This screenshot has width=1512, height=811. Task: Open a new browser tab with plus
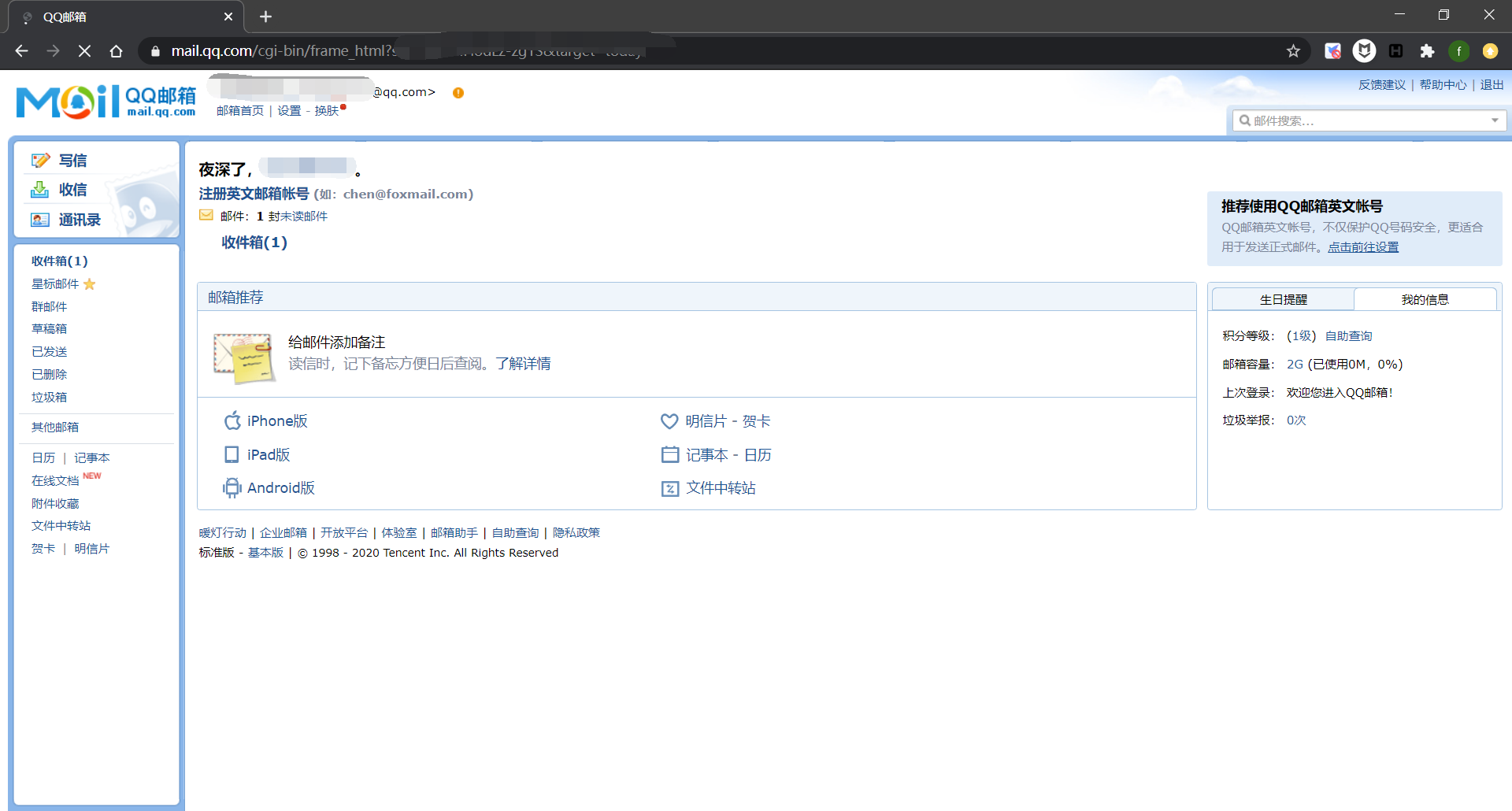265,17
